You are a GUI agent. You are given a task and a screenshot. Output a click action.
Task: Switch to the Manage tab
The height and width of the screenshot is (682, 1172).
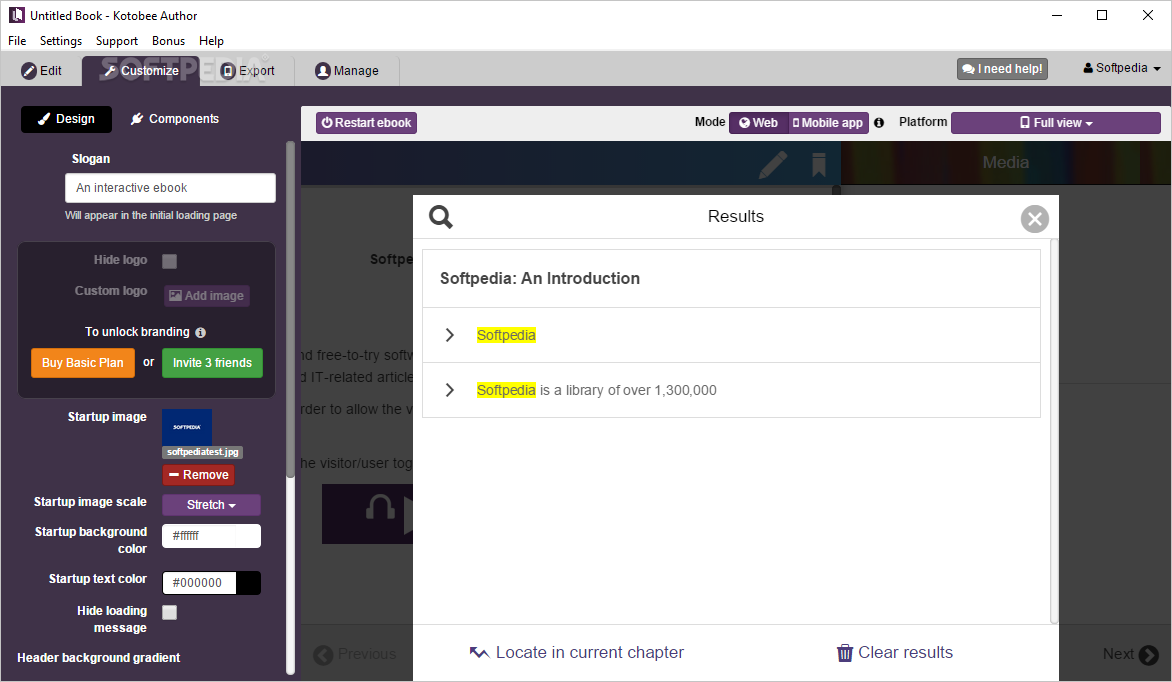(x=347, y=71)
